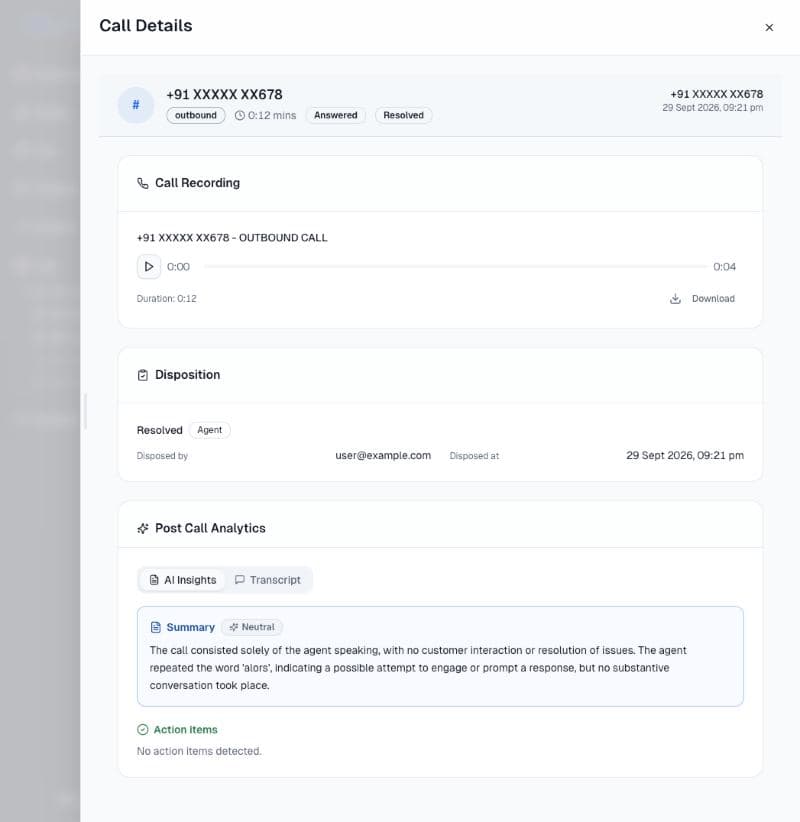Click the summary paragraph text
This screenshot has height=822, width=800.
(418, 668)
